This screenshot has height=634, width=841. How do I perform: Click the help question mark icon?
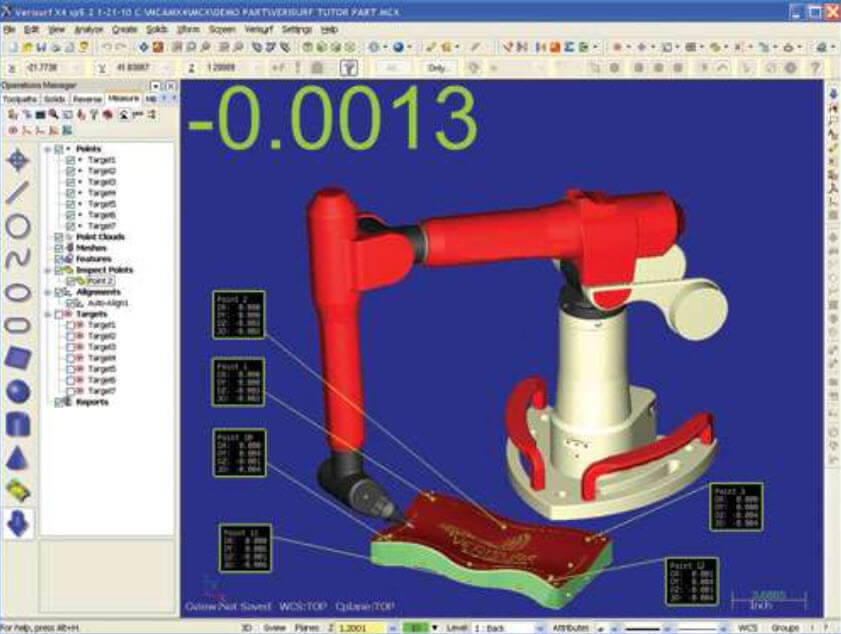point(815,68)
